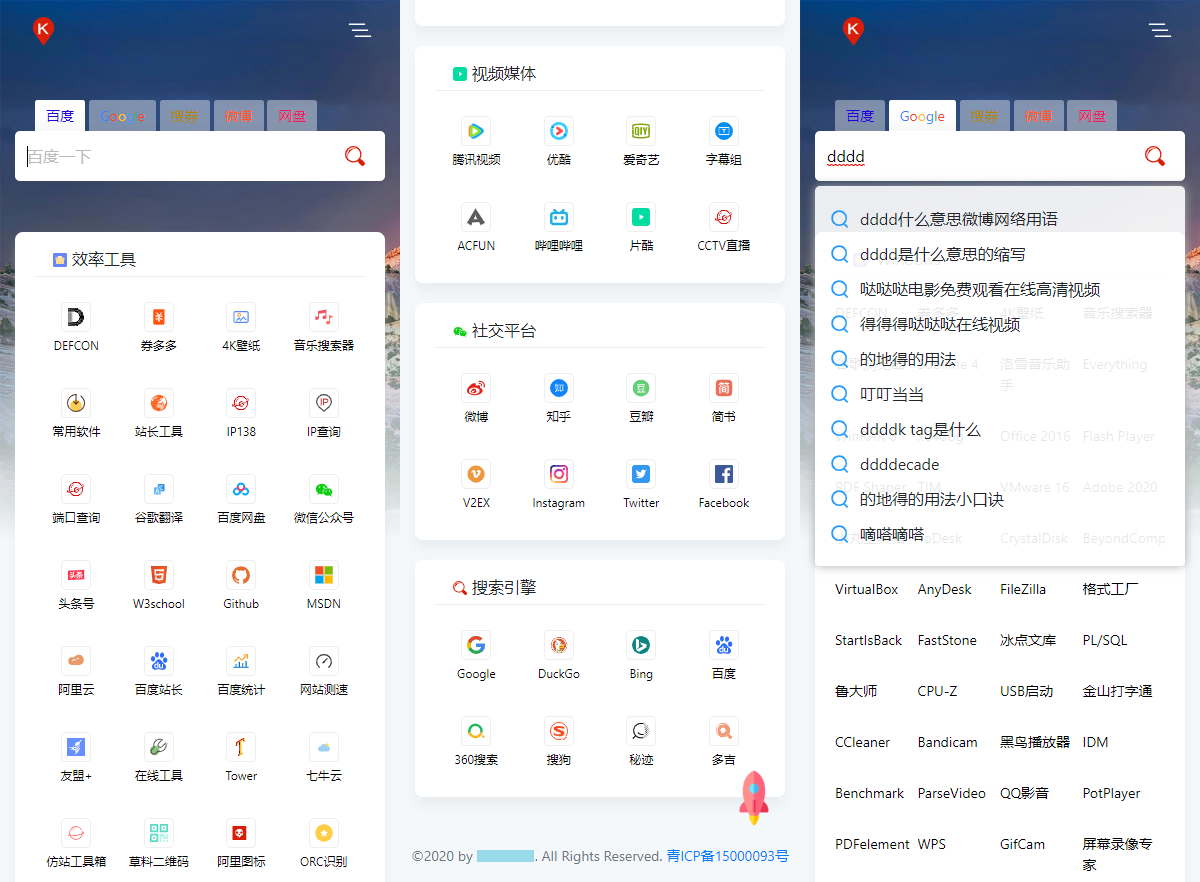Click the rocket back-to-top button
The height and width of the screenshot is (882, 1200).
tap(753, 797)
